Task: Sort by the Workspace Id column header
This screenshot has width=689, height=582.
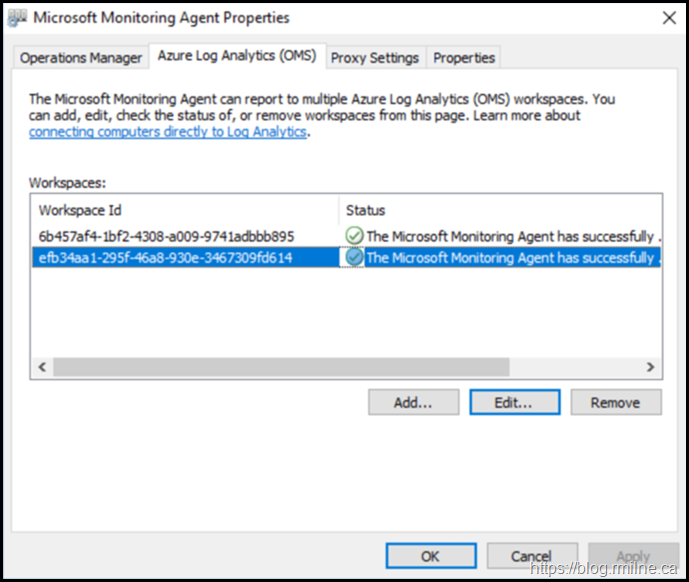Action: click(185, 210)
